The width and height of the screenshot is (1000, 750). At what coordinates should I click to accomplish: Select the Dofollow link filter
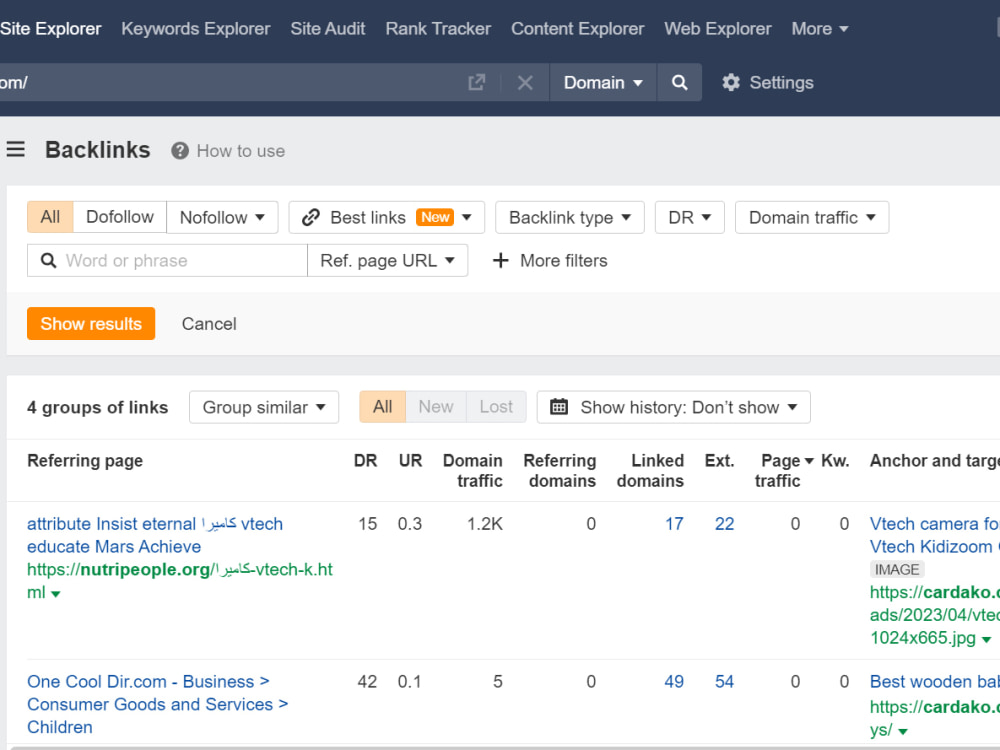pyautogui.click(x=120, y=217)
